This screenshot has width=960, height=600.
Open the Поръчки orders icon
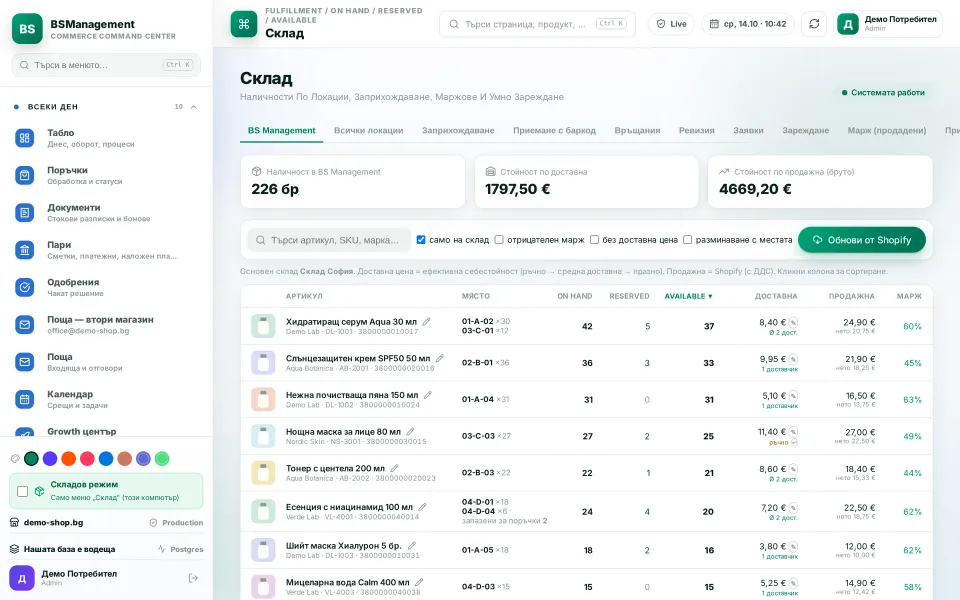click(x=24, y=175)
